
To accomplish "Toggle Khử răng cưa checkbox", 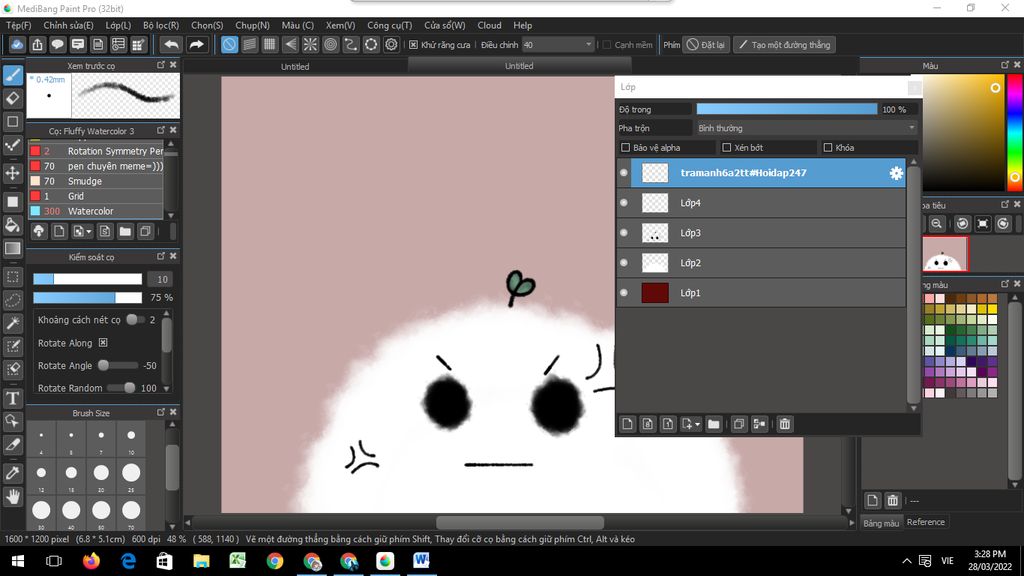I will [413, 44].
